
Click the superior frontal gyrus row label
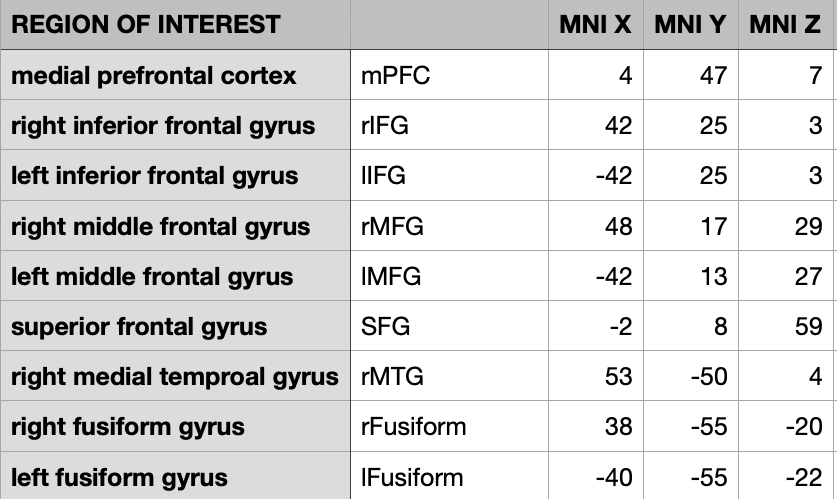click(139, 326)
